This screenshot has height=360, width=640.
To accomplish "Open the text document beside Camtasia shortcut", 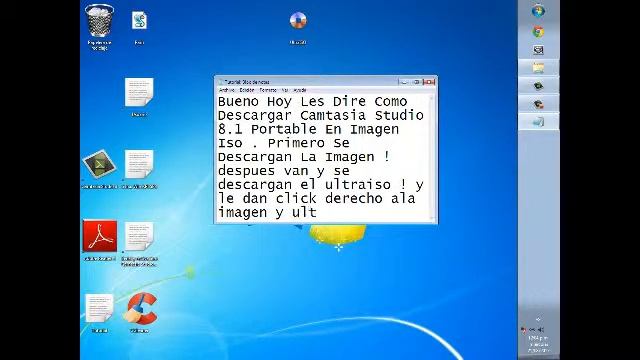I will 139,164.
